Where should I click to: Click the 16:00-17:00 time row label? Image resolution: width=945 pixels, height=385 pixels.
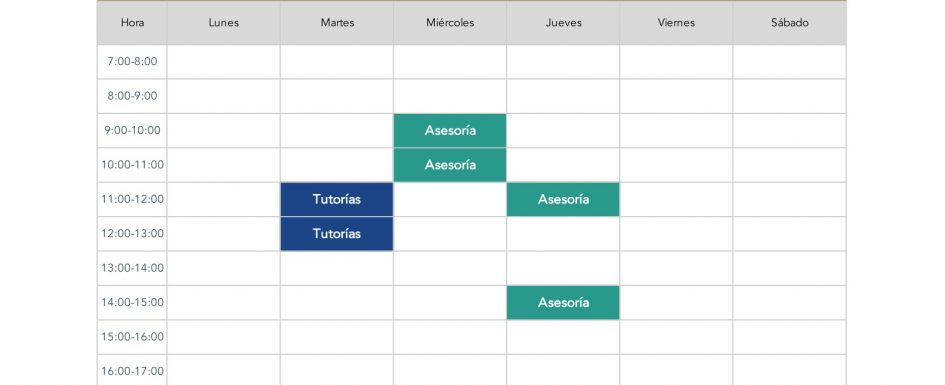[x=132, y=371]
